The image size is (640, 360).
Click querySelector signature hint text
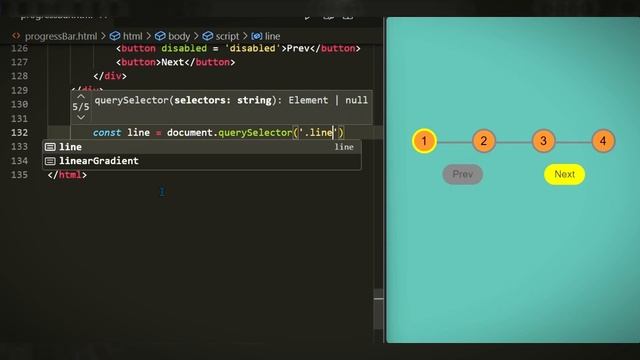(231, 100)
